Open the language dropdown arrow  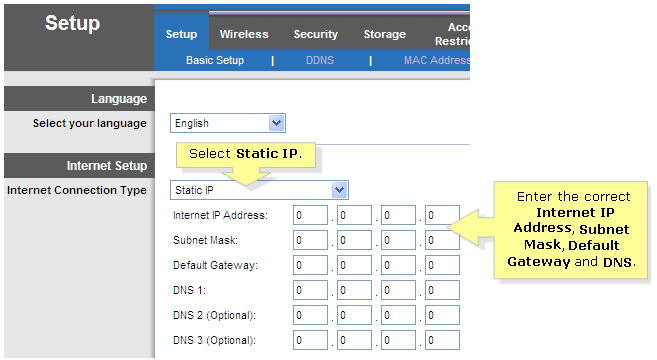click(x=277, y=123)
